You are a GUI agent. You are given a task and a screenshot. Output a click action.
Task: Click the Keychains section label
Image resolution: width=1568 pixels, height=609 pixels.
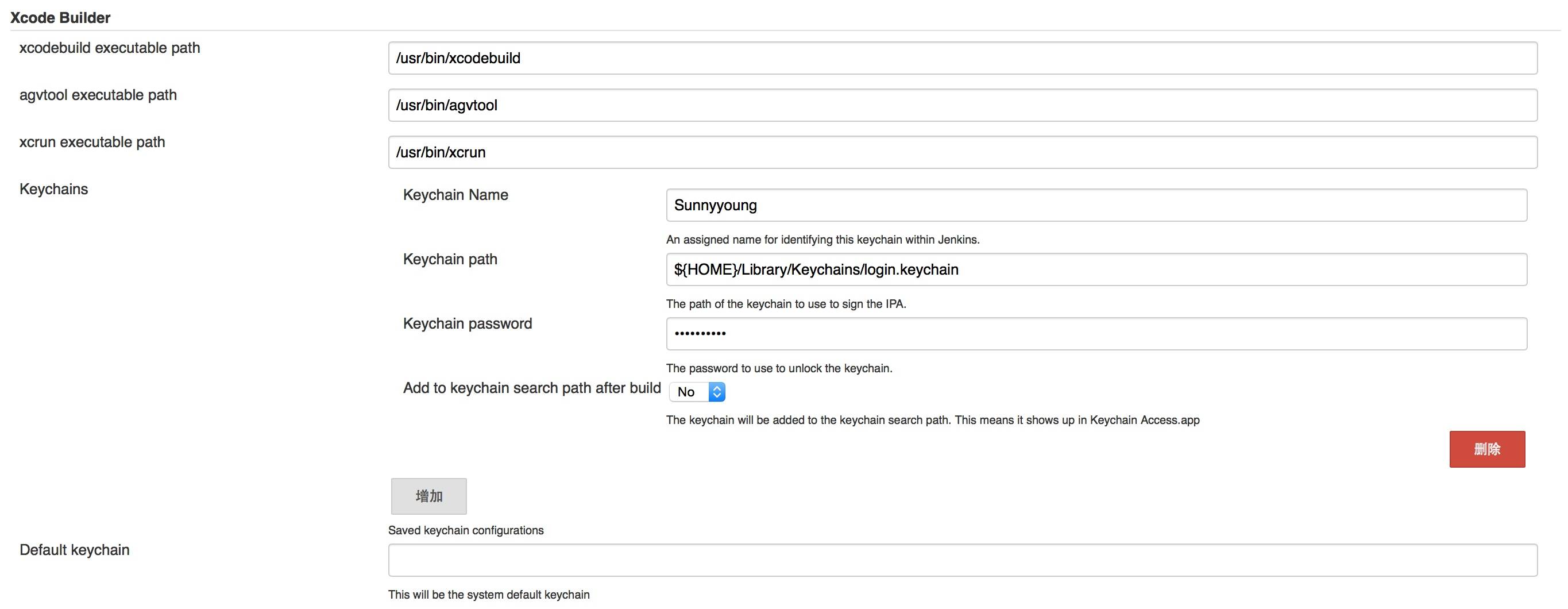click(53, 189)
